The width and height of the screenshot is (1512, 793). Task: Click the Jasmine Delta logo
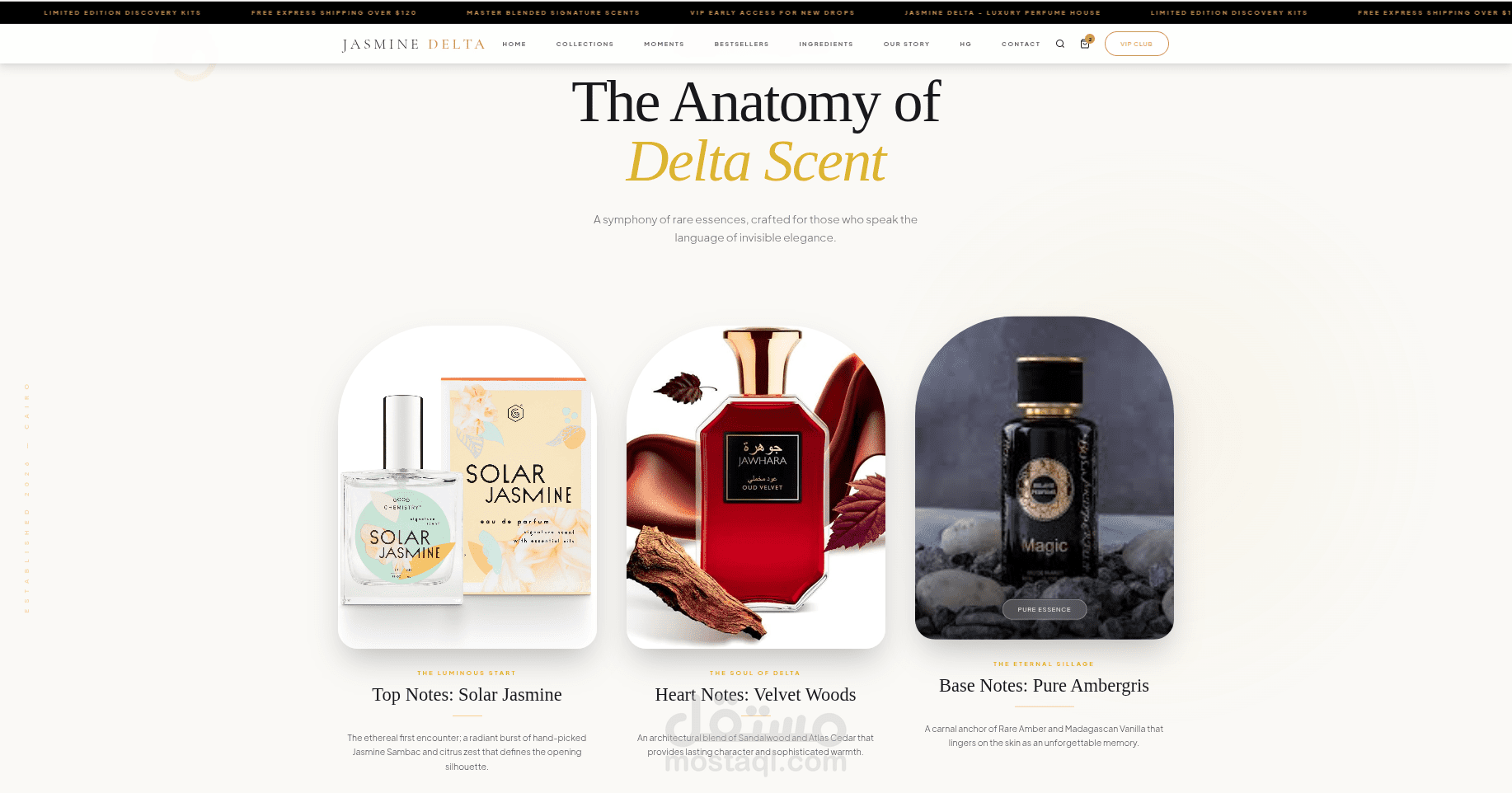tap(414, 45)
